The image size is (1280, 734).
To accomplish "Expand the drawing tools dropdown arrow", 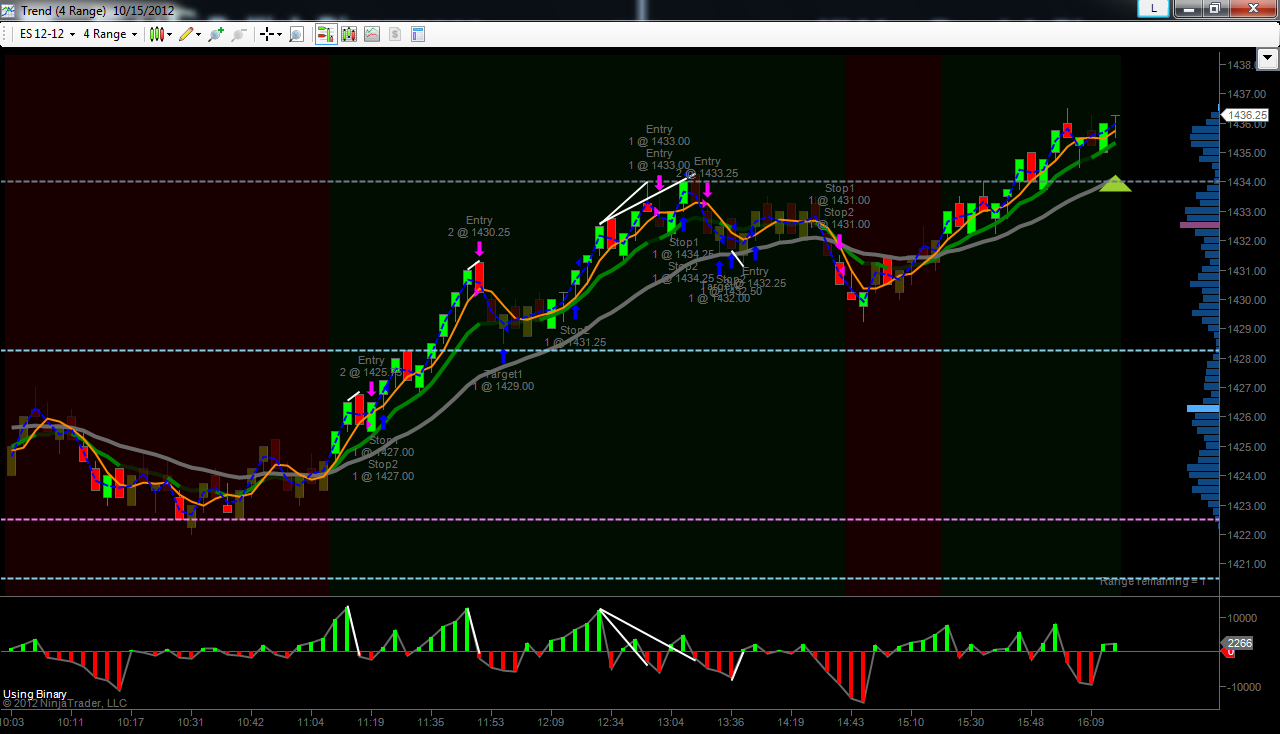I will (x=198, y=34).
